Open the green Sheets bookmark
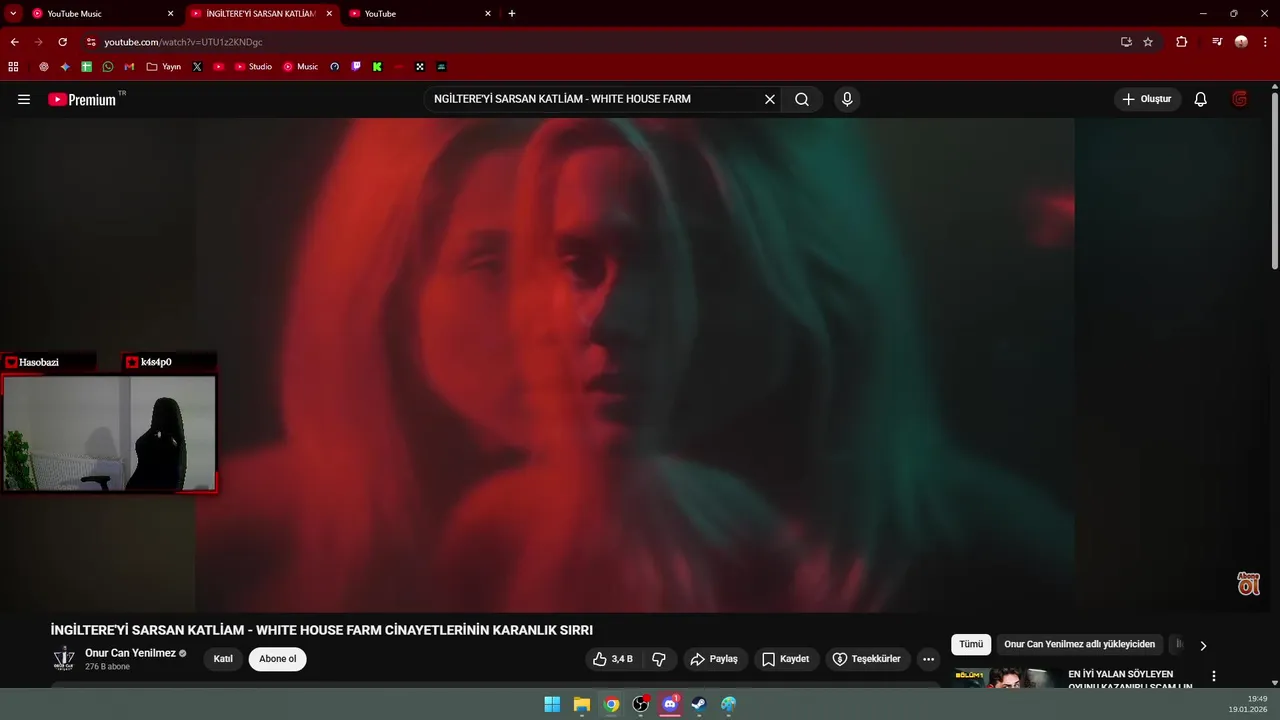This screenshot has height=720, width=1280. click(x=87, y=67)
